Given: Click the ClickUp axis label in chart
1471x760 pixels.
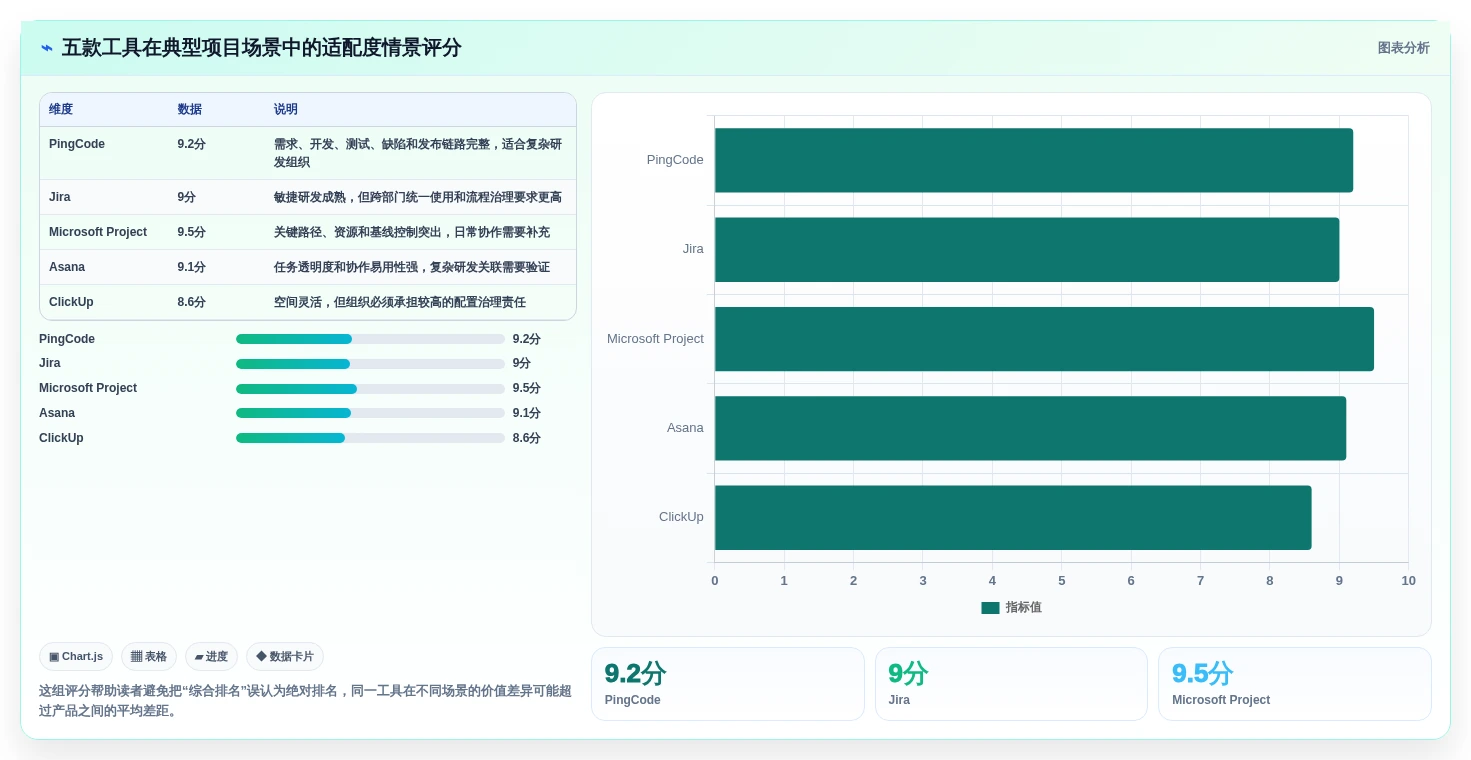Looking at the screenshot, I should (681, 517).
